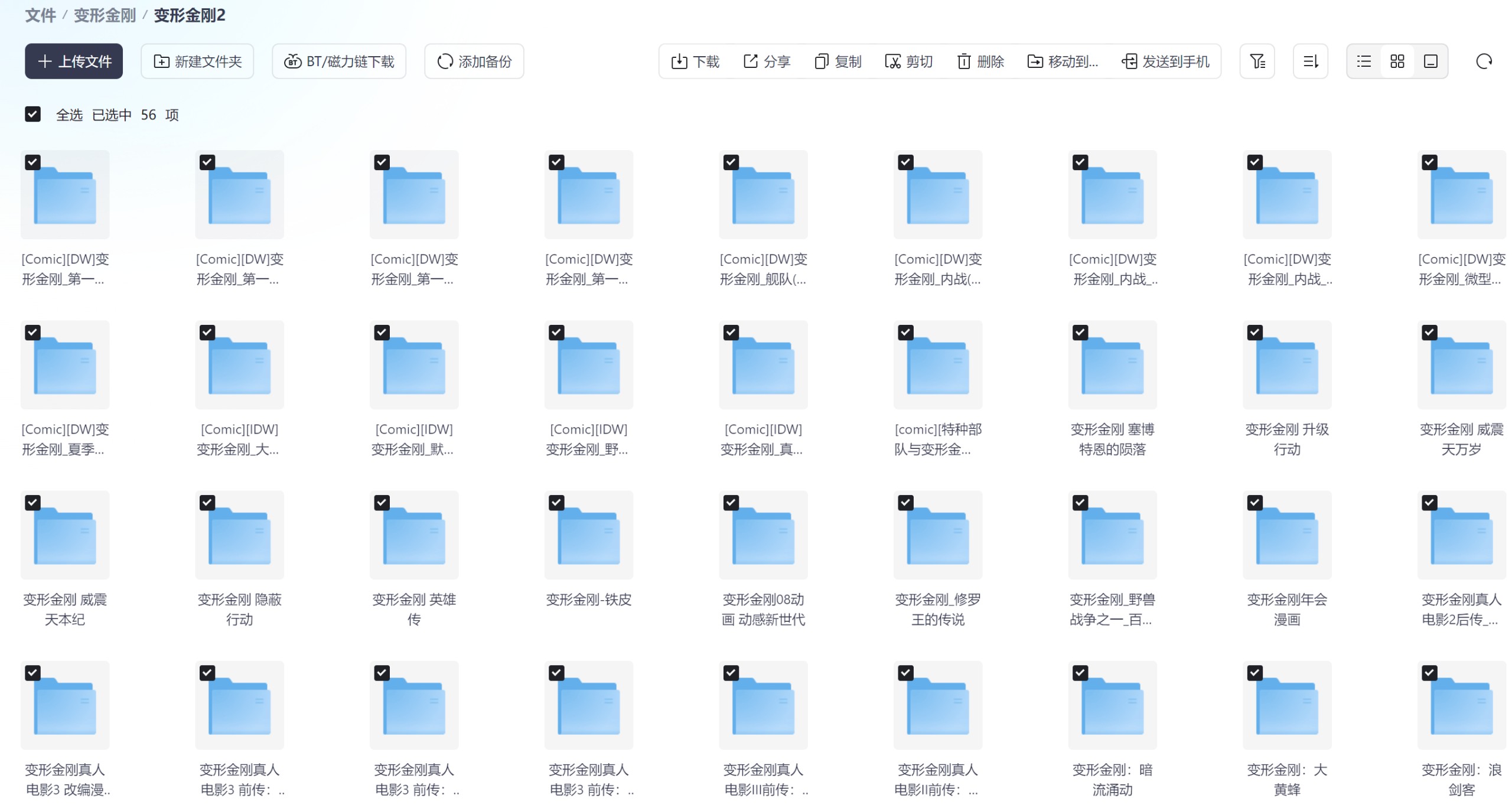
Task: Open folder [Comic][IDW]变形金刚_大...
Action: (240, 365)
